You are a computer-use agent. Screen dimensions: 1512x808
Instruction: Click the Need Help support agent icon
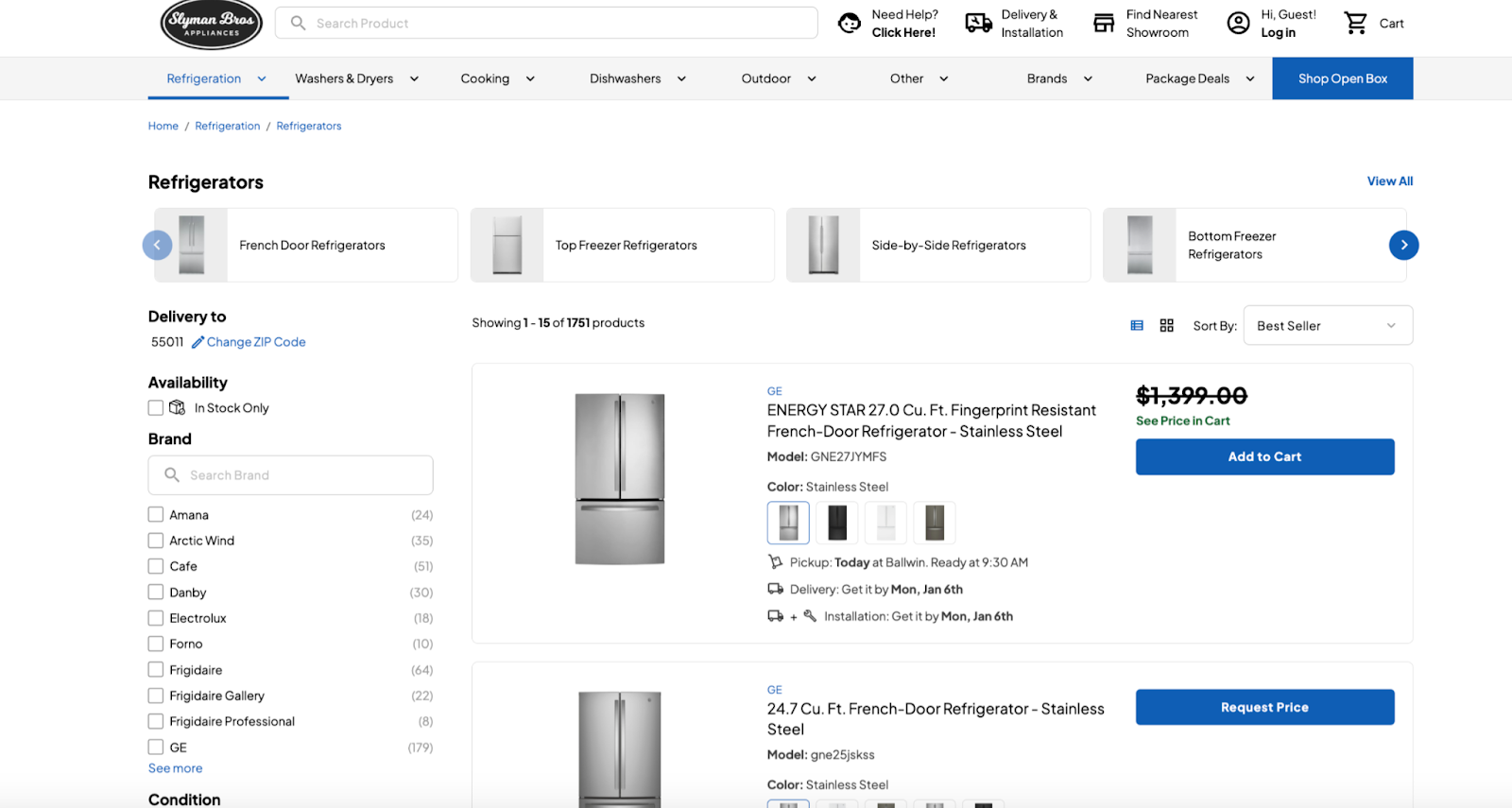click(x=850, y=24)
